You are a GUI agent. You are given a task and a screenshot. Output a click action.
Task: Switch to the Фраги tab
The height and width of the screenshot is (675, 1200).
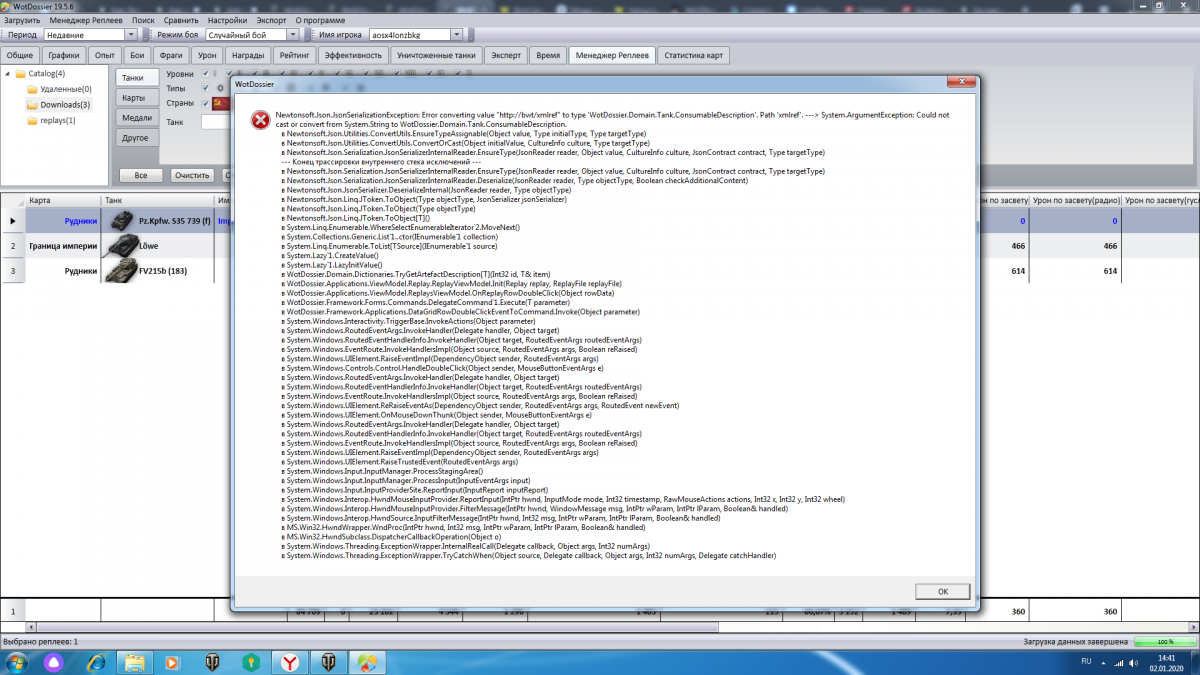(x=171, y=55)
